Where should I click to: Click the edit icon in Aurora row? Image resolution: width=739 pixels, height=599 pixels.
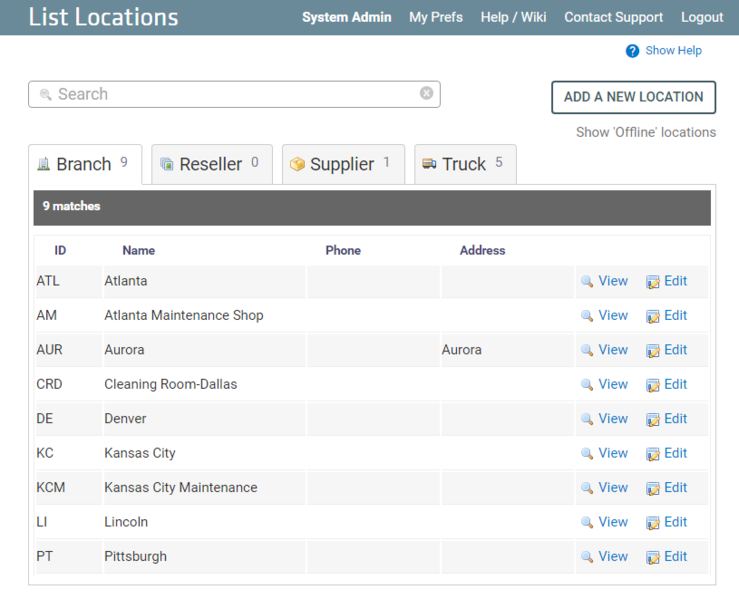click(653, 351)
